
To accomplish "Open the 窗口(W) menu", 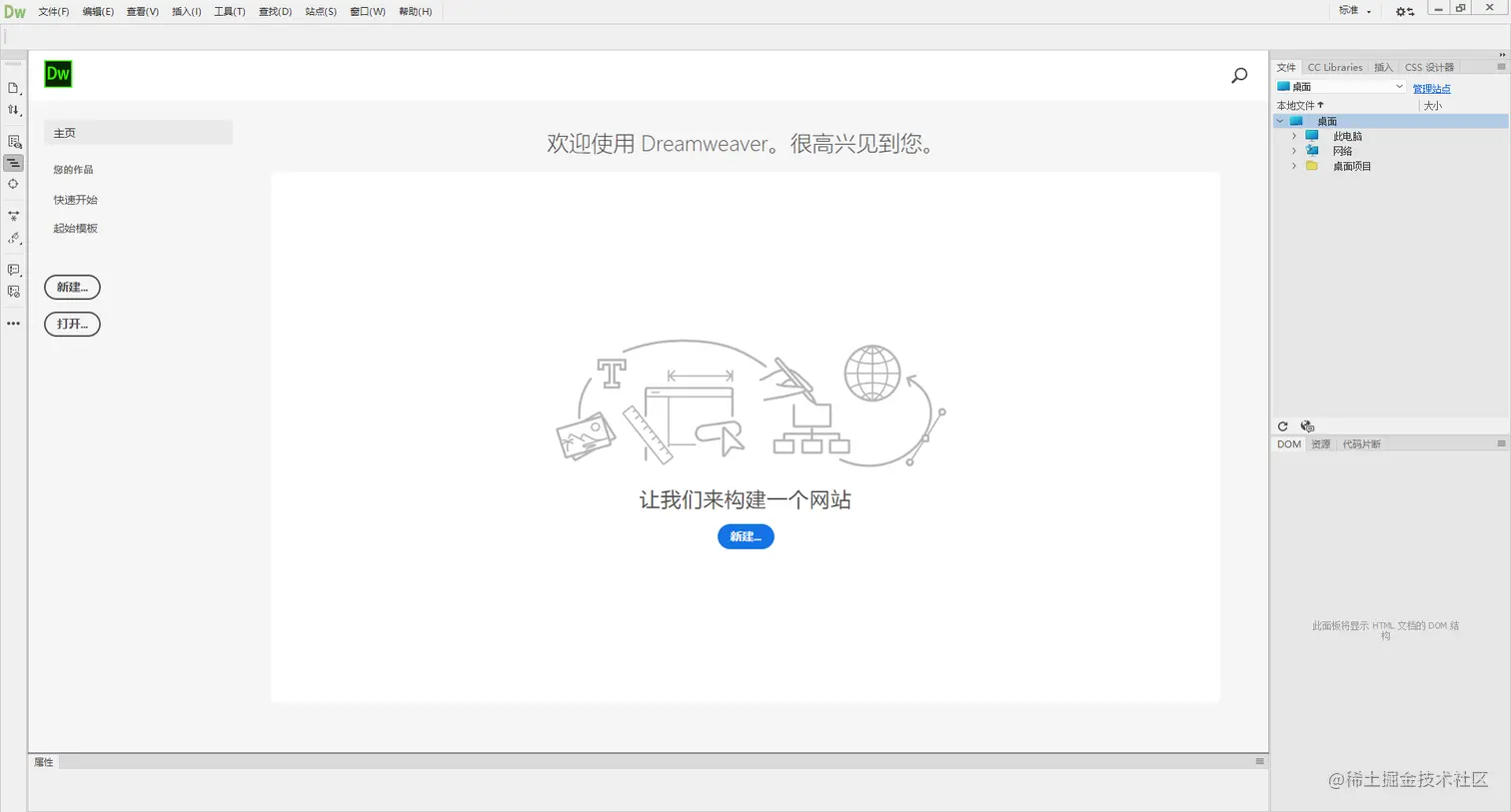I will 368,12.
